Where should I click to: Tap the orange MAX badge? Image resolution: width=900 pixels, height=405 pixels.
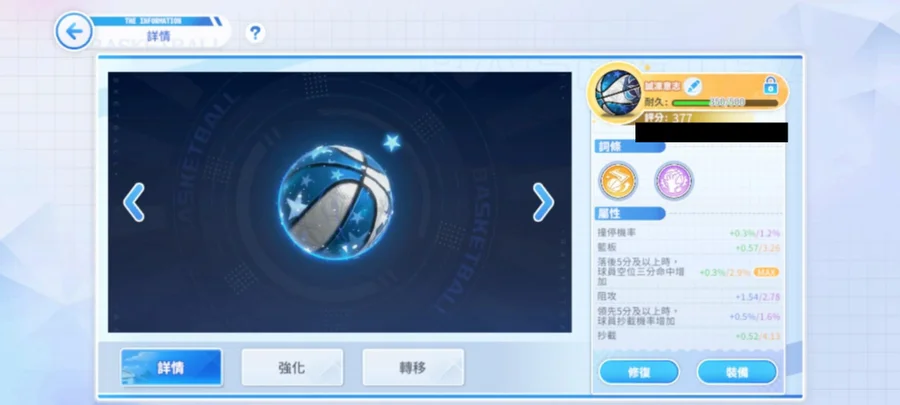coord(766,272)
